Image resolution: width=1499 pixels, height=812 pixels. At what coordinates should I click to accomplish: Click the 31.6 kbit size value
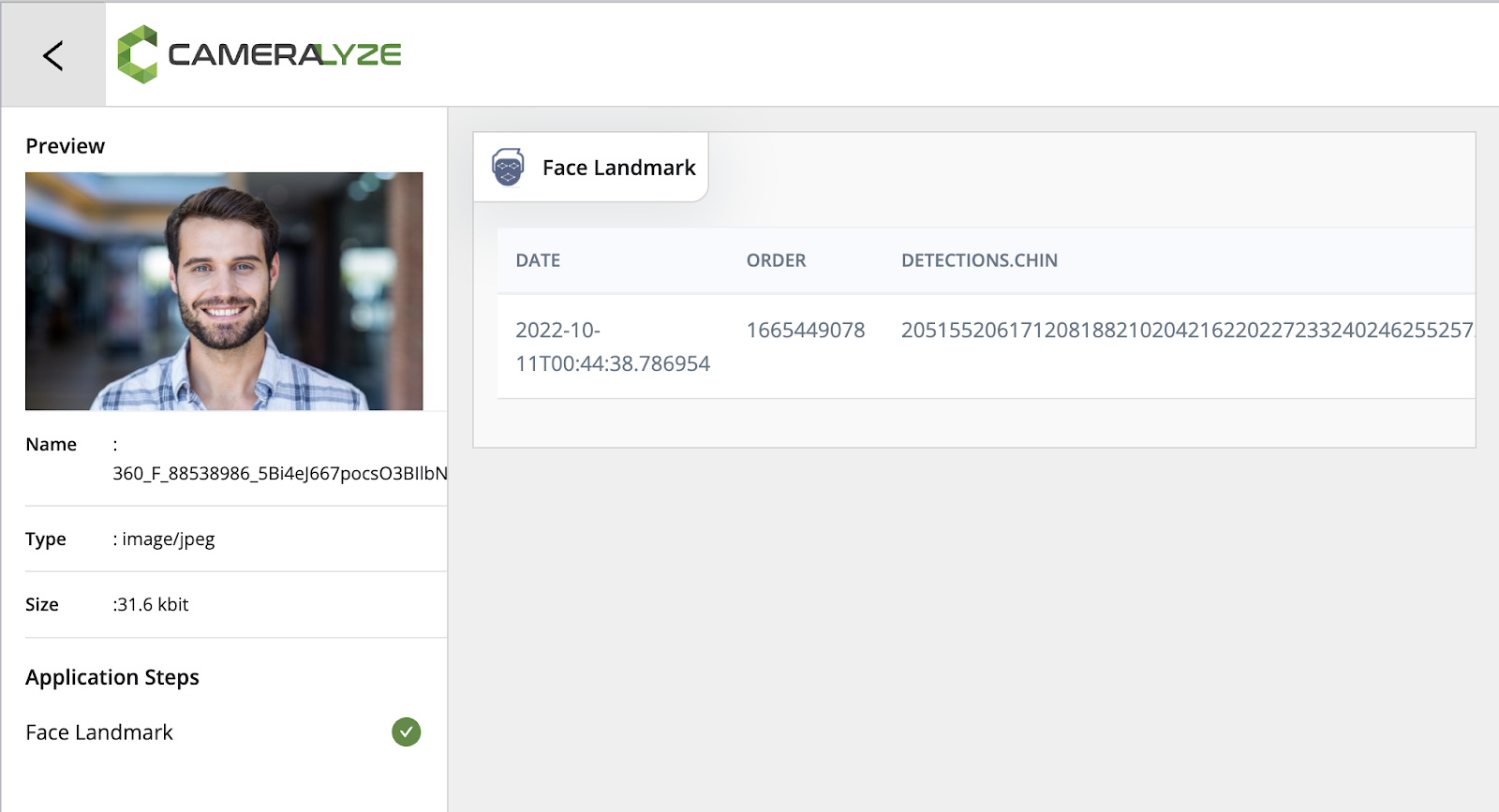[x=153, y=605]
